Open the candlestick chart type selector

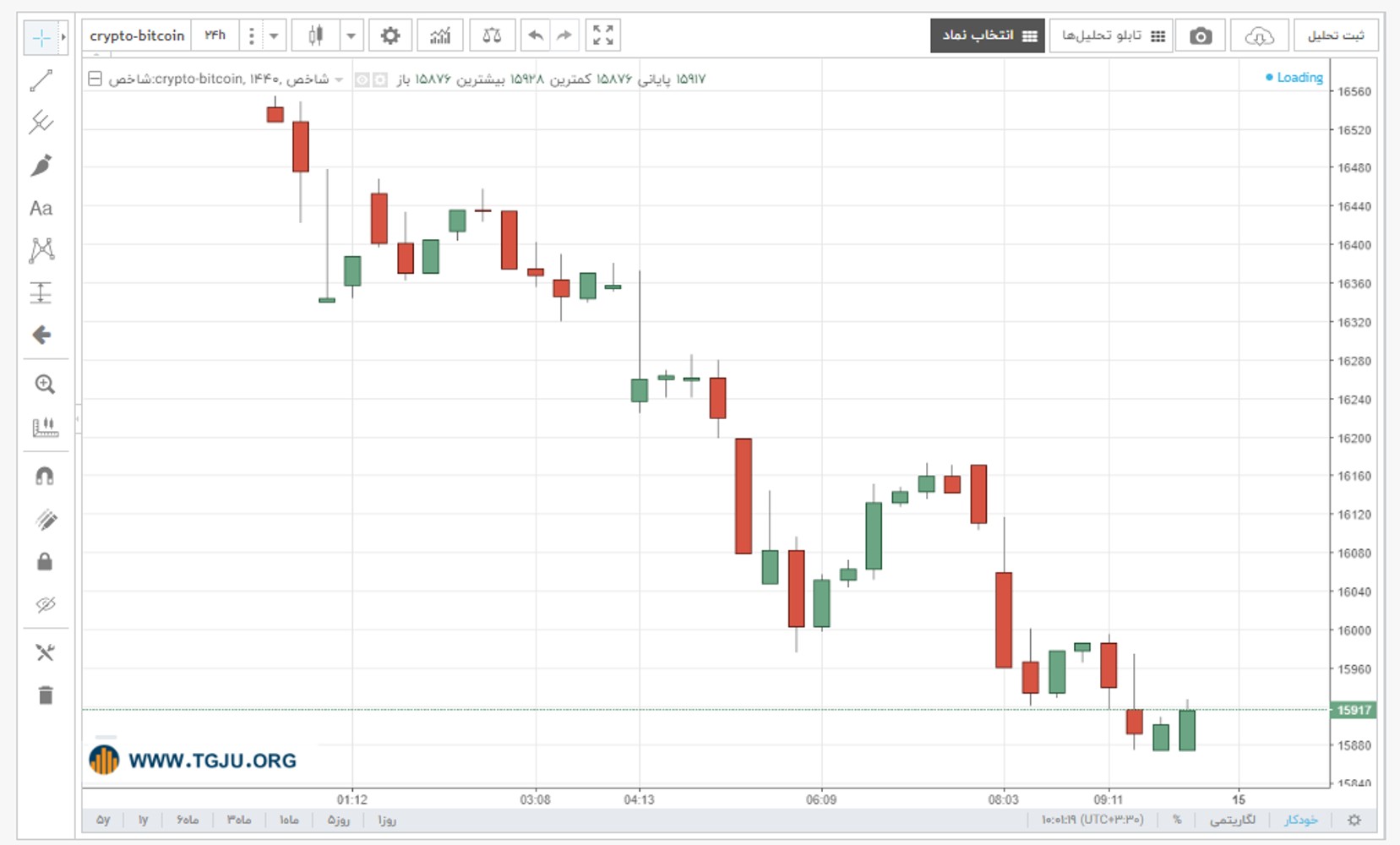pyautogui.click(x=316, y=35)
